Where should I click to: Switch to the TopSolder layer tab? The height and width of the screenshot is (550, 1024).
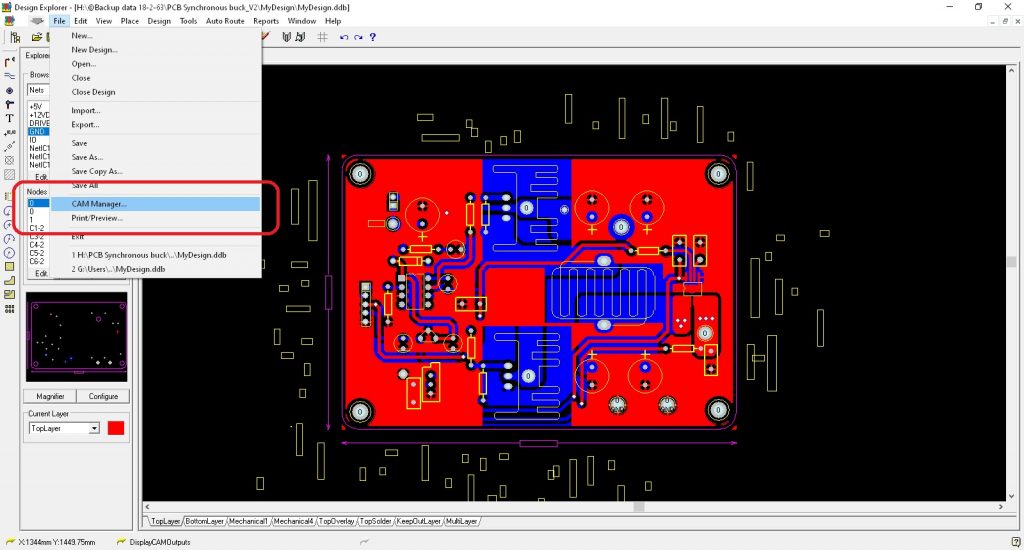376,521
